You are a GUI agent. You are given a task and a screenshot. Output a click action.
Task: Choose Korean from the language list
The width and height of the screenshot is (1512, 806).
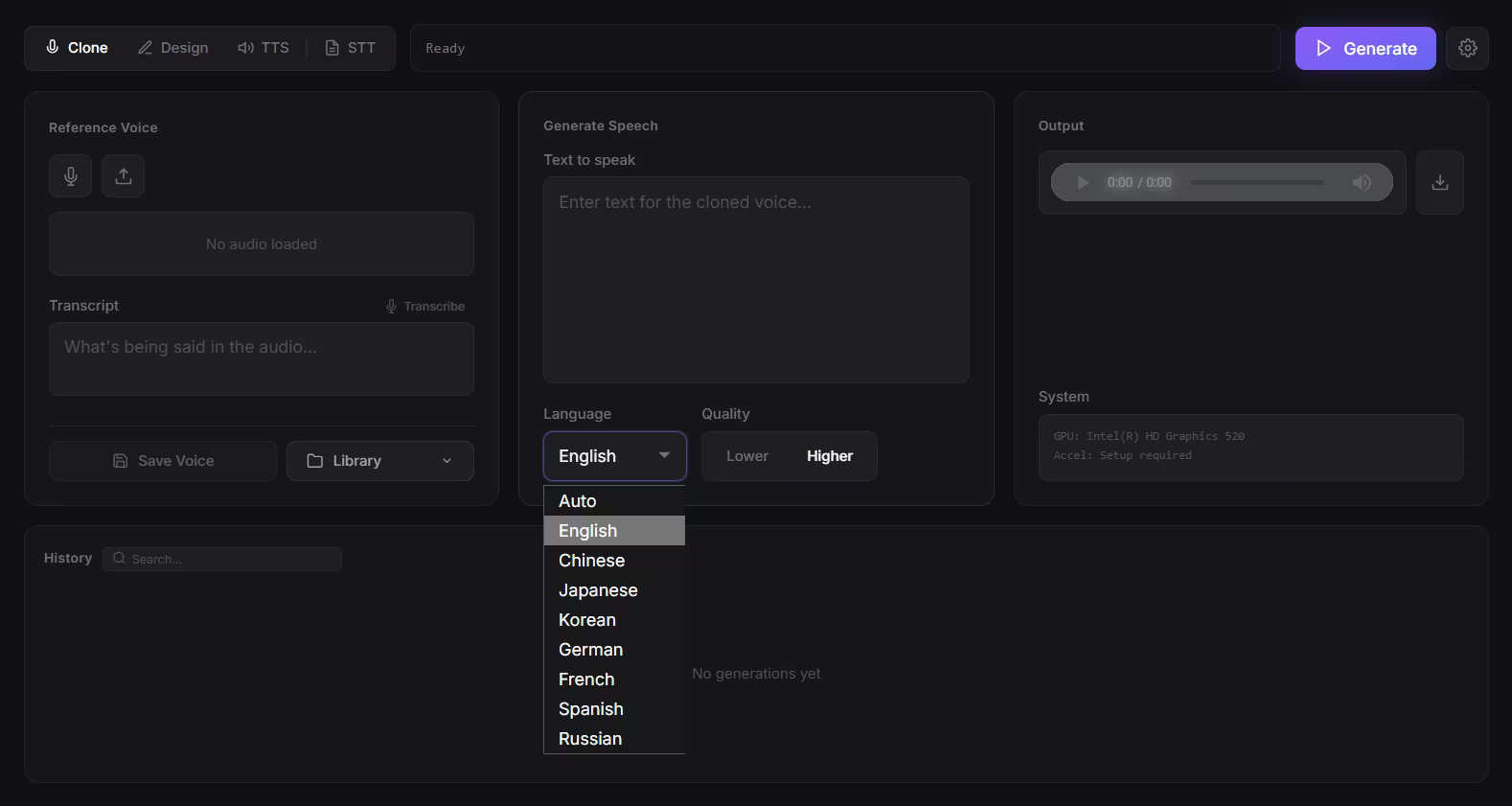tap(614, 620)
